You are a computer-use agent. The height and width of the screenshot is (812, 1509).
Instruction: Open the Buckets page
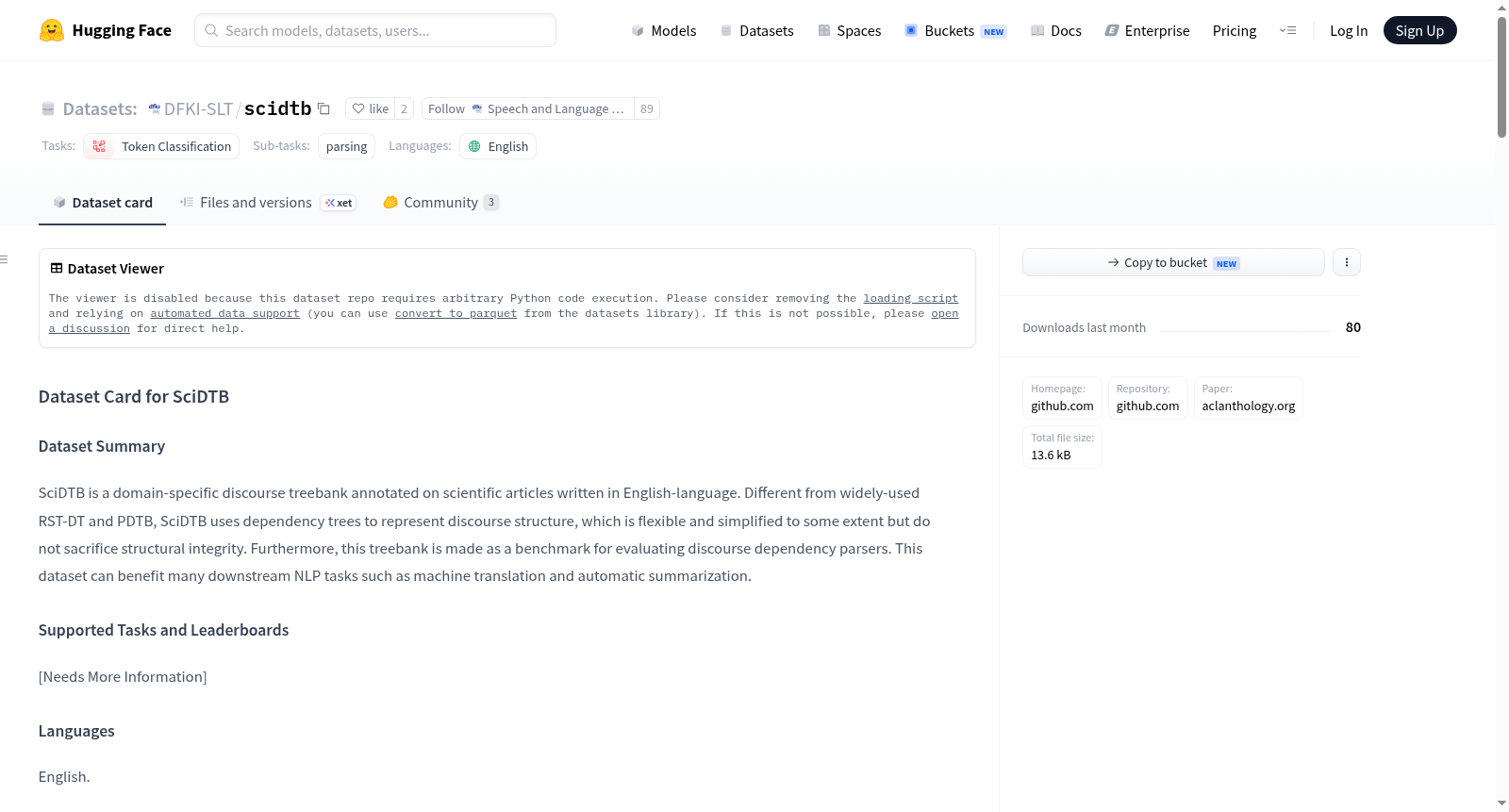(x=955, y=30)
